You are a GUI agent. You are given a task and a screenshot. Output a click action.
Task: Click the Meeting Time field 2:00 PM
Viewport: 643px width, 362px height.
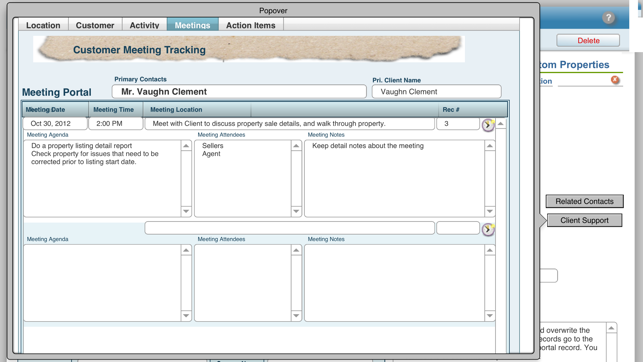coord(116,123)
